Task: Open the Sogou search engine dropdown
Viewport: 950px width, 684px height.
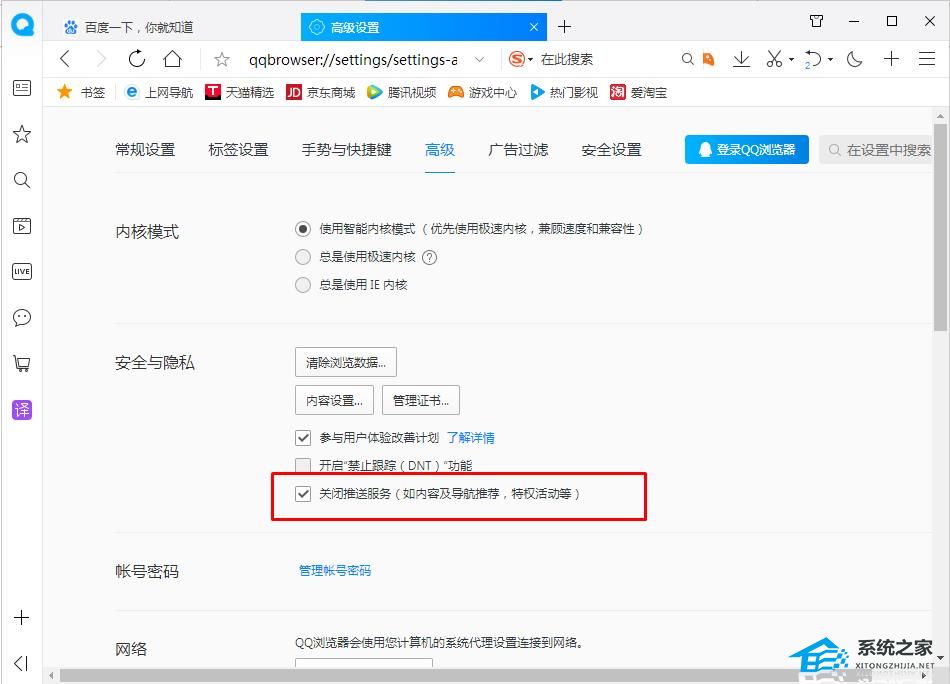Action: tap(521, 59)
